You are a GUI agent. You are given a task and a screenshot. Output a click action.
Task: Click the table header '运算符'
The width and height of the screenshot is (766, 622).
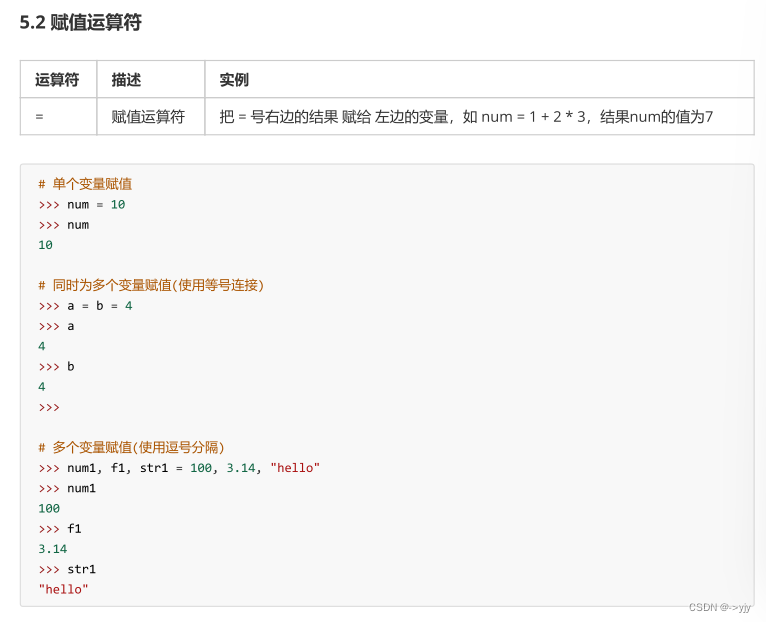click(57, 79)
